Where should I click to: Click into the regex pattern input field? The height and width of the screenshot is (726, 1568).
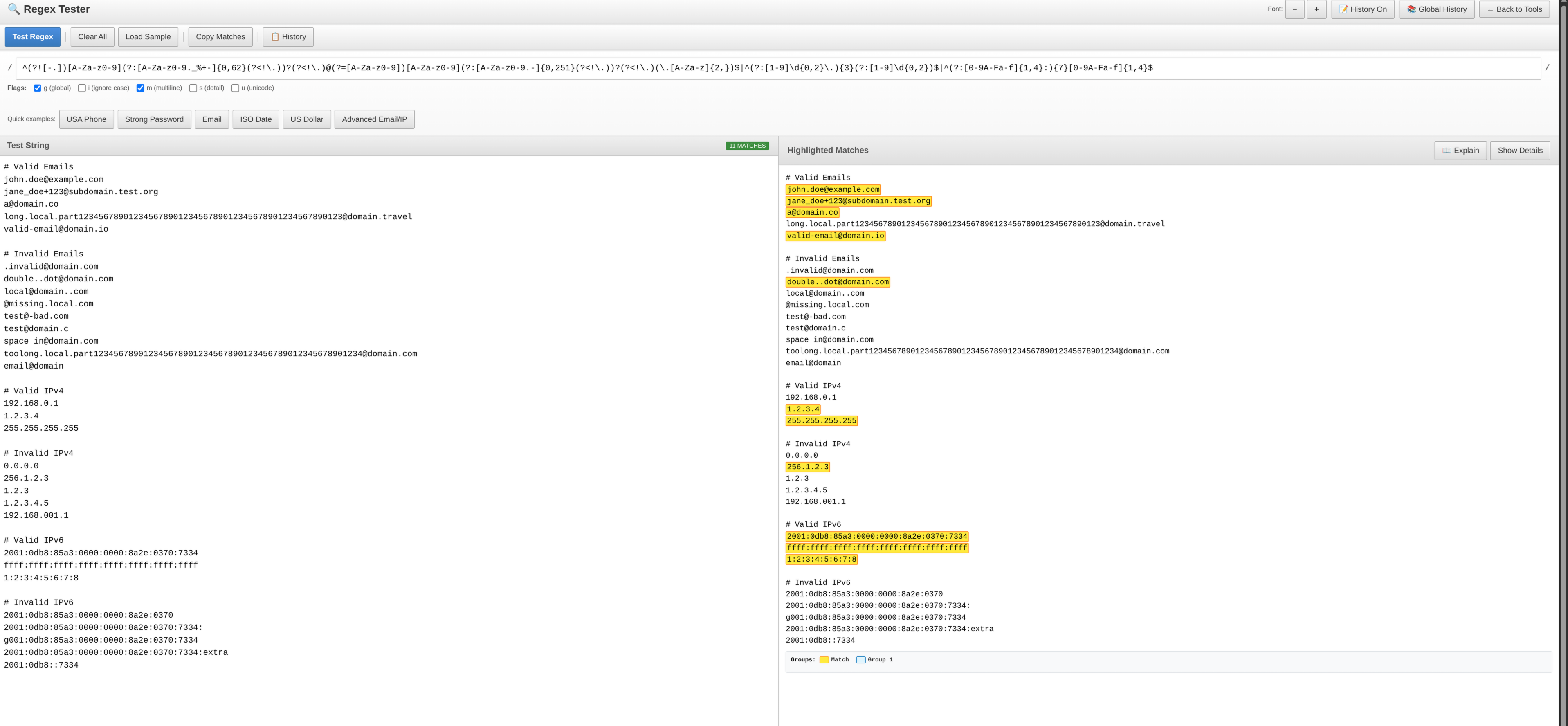click(778, 68)
